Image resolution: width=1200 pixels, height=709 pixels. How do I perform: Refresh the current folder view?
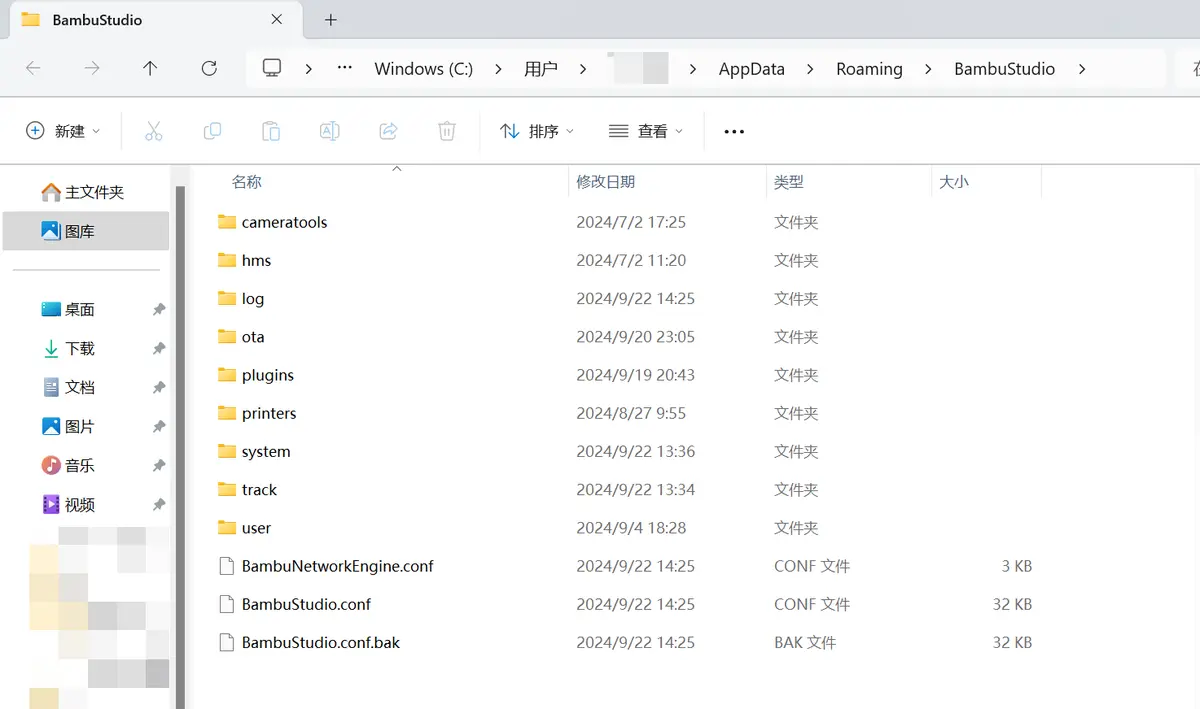(209, 68)
